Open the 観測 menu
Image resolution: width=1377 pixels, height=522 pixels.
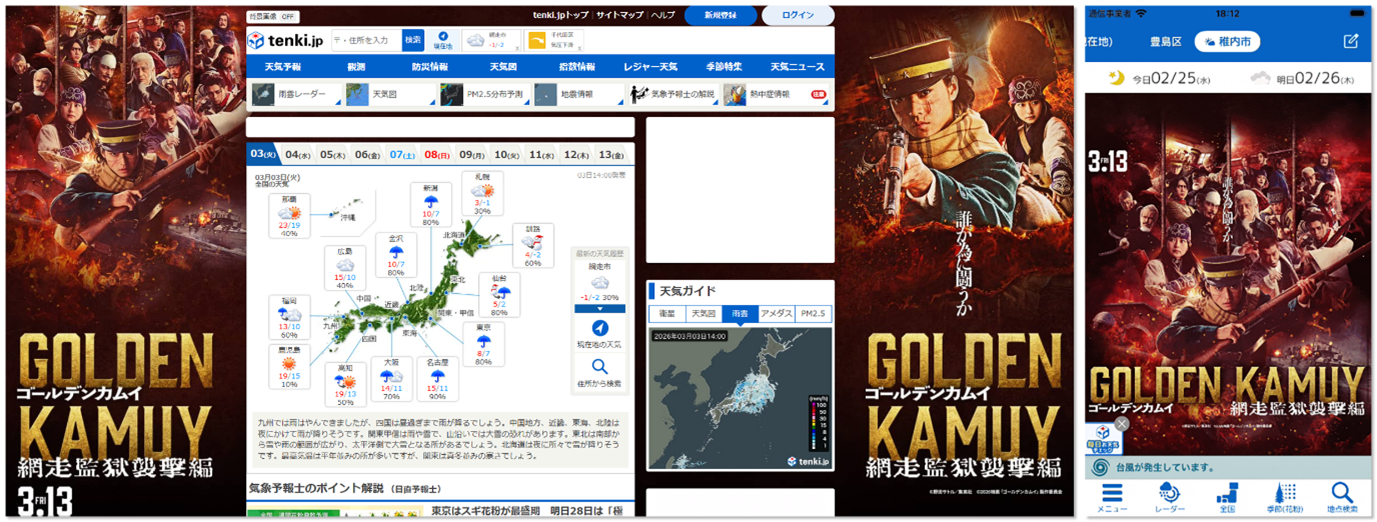pyautogui.click(x=356, y=67)
